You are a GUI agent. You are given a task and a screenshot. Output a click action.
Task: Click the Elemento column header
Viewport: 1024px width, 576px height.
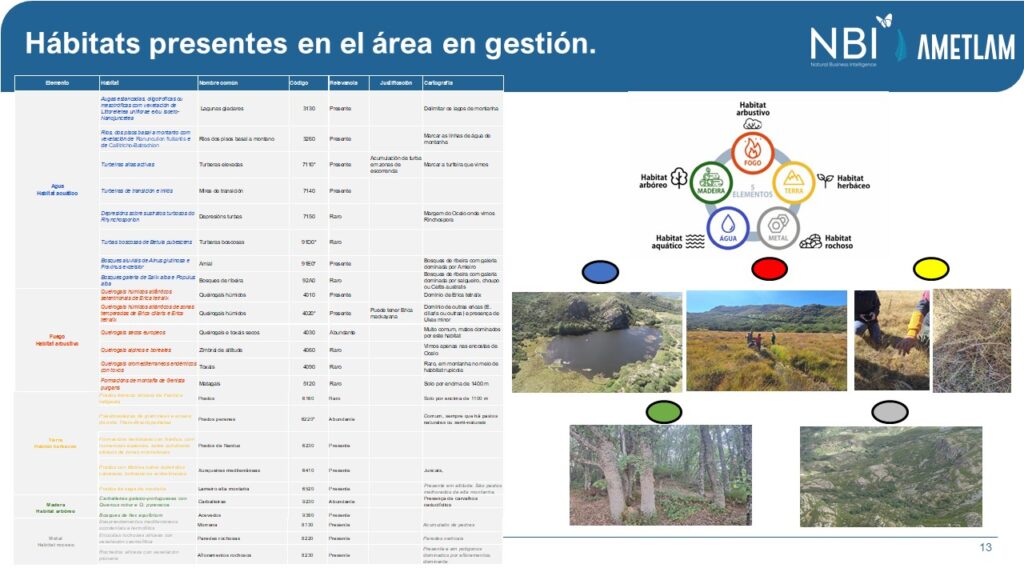point(57,83)
